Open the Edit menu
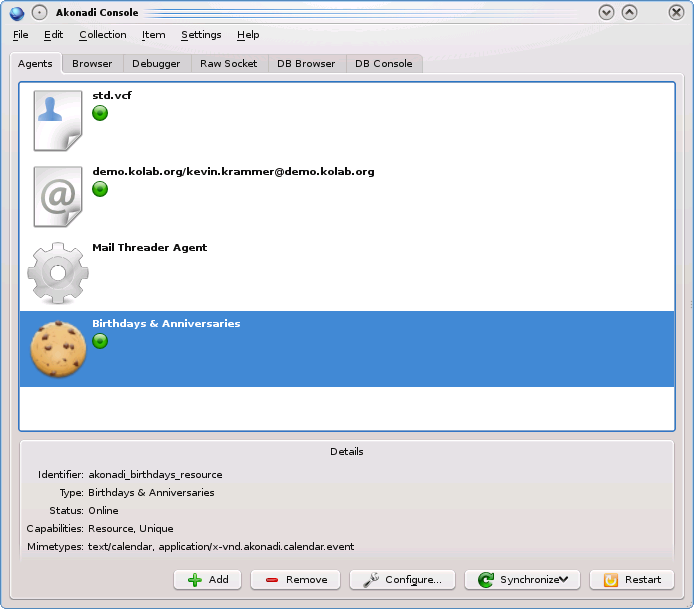Image resolution: width=694 pixels, height=609 pixels. [x=54, y=35]
